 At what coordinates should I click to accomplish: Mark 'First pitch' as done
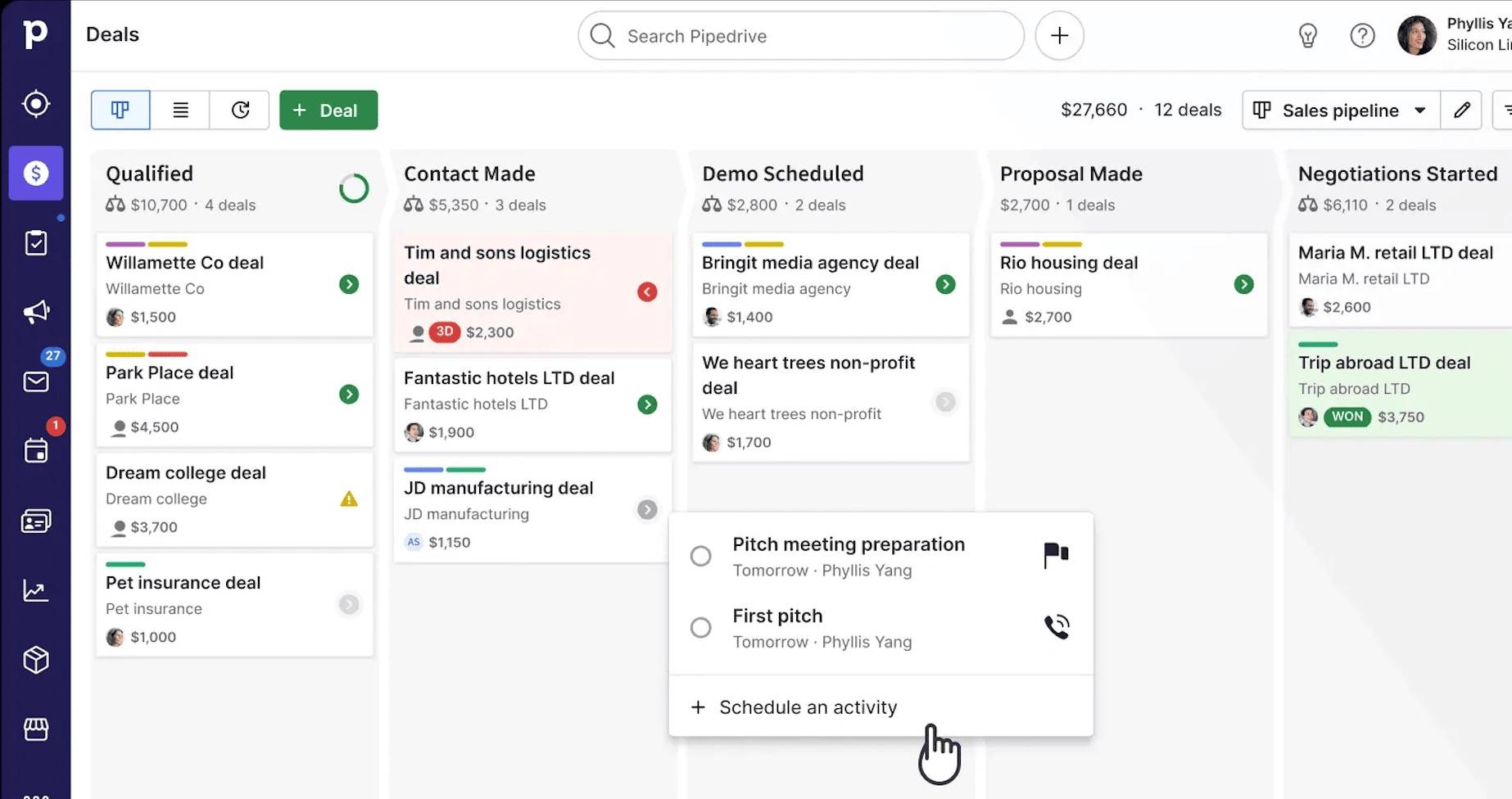click(x=701, y=627)
